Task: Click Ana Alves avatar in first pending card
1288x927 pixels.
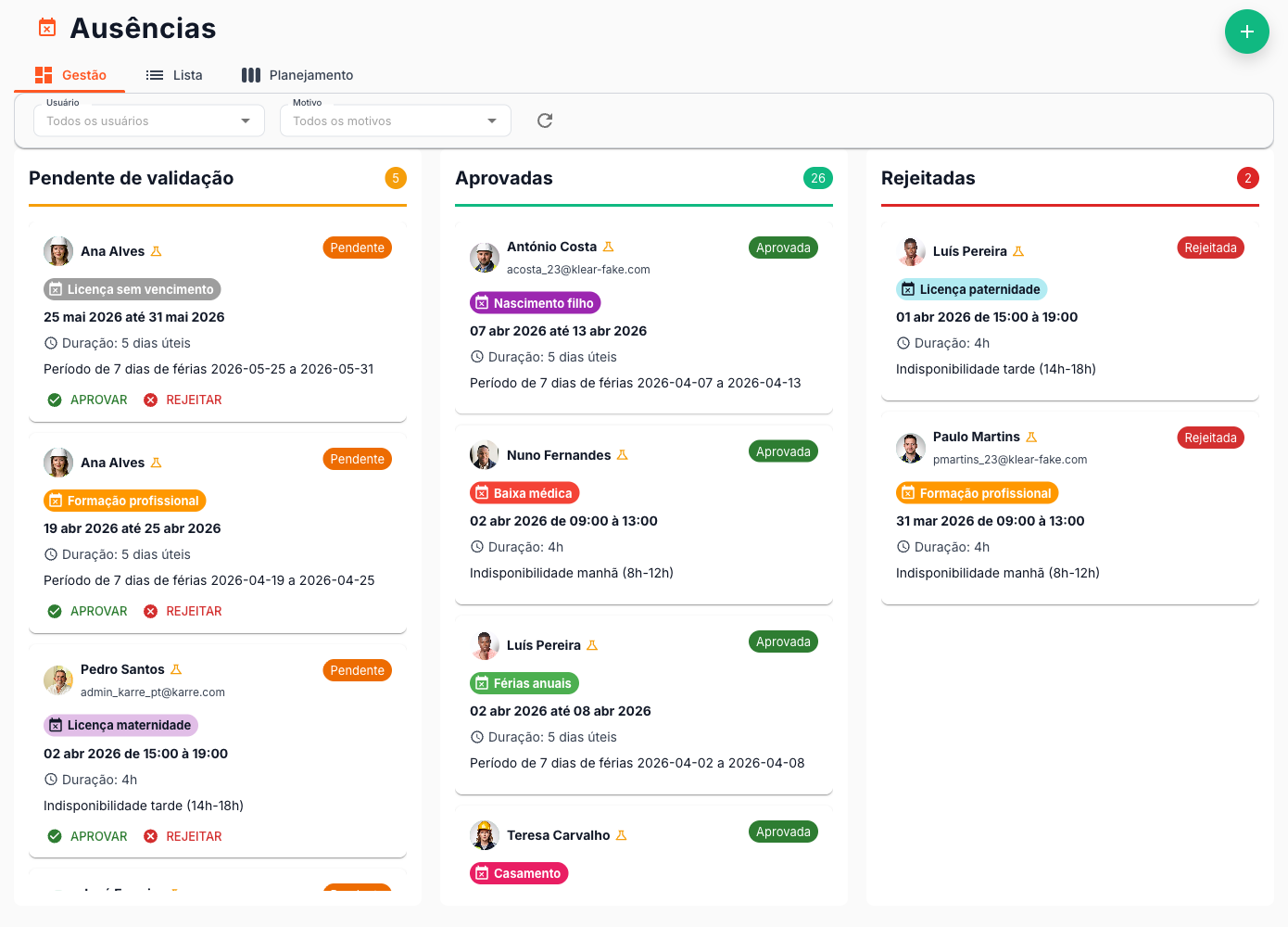Action: [x=58, y=251]
